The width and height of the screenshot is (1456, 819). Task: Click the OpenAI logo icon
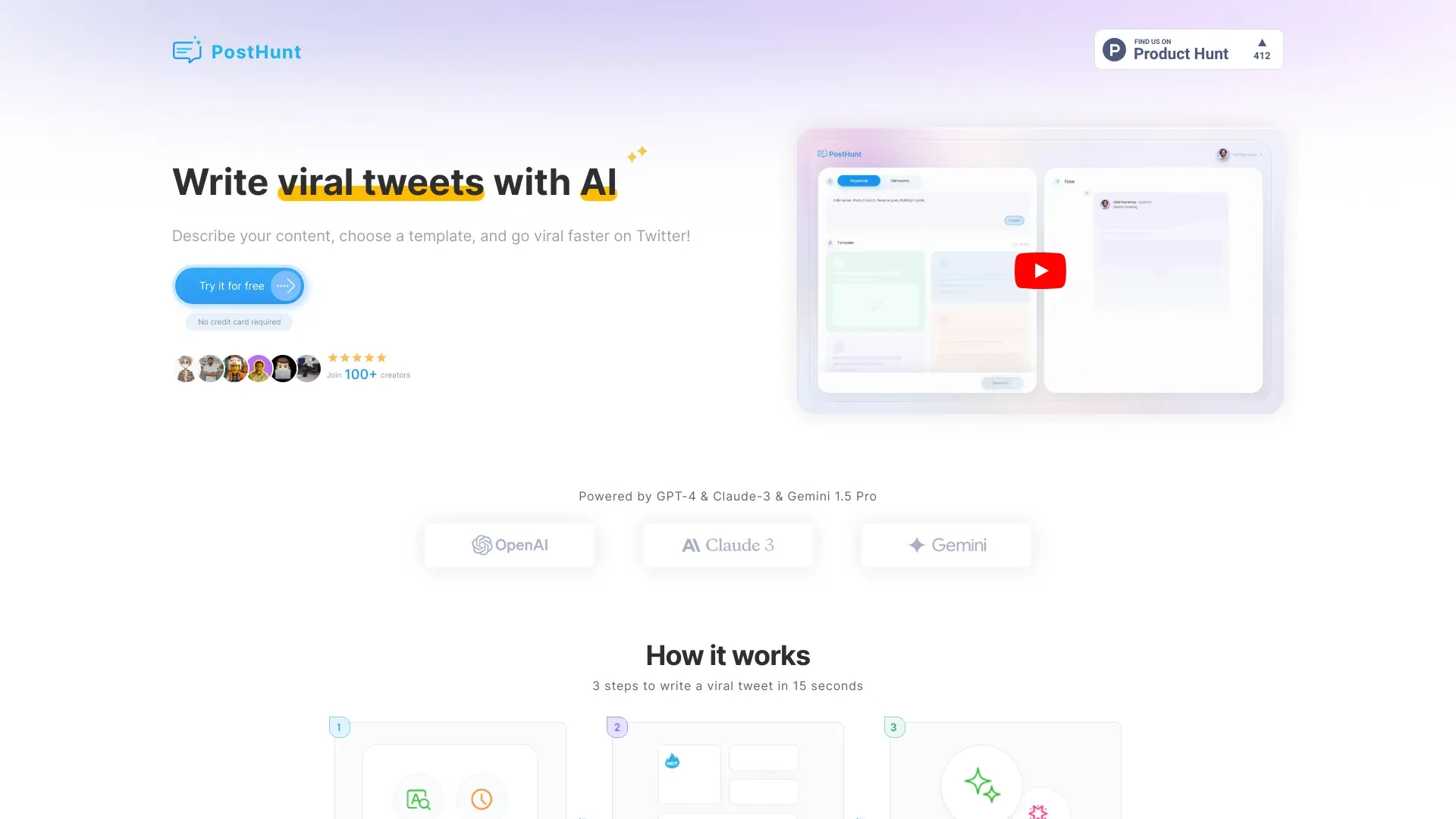click(x=480, y=544)
